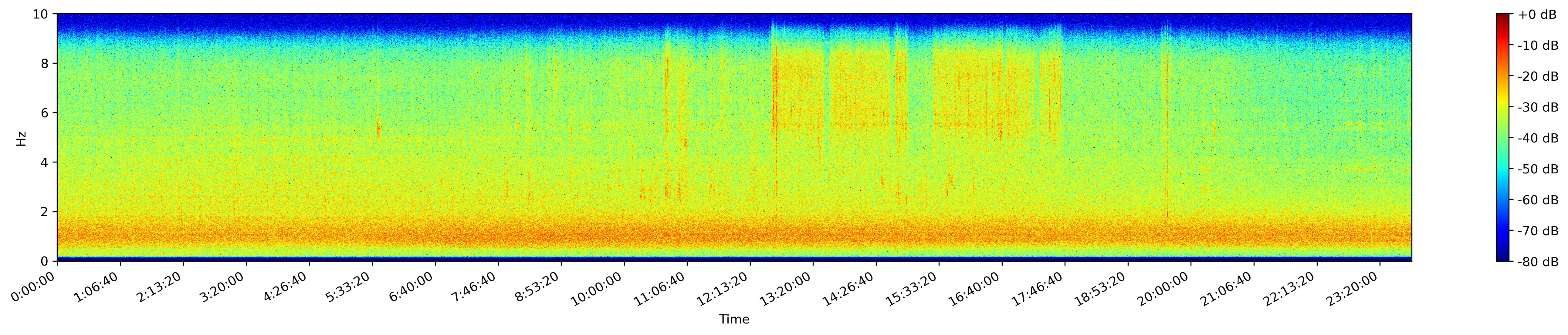Click the 10 Hz y-axis tick label
Screen dimensions: 1568x335
pos(41,14)
